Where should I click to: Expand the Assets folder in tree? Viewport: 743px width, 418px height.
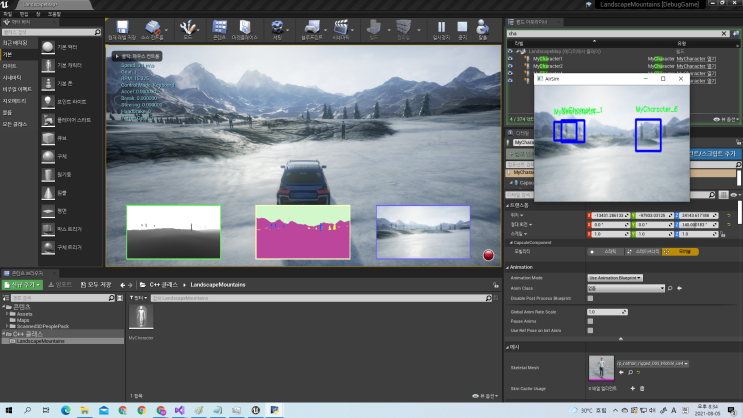[x=7, y=314]
